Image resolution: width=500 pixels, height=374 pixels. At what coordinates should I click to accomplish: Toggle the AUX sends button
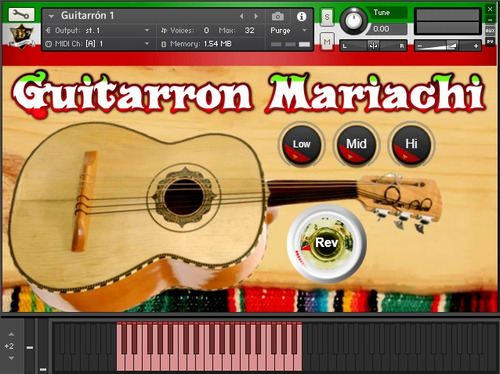(x=490, y=31)
